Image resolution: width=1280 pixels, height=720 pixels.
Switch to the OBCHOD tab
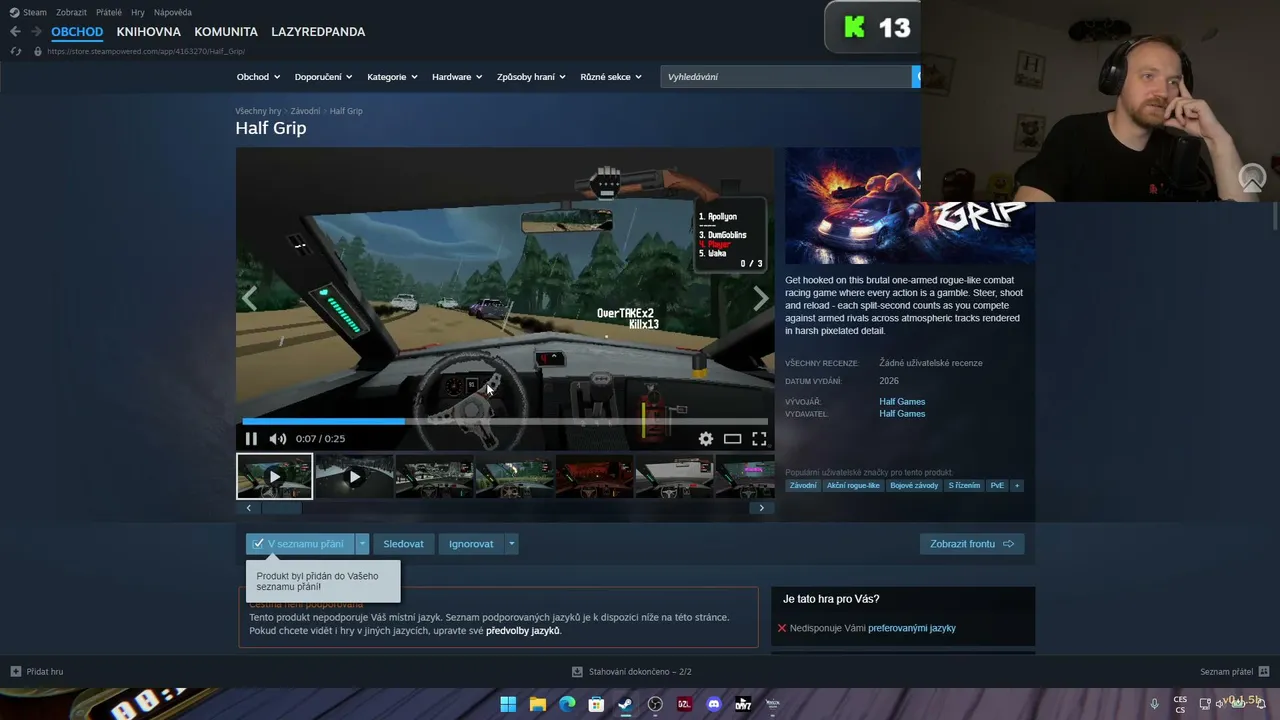(x=77, y=32)
